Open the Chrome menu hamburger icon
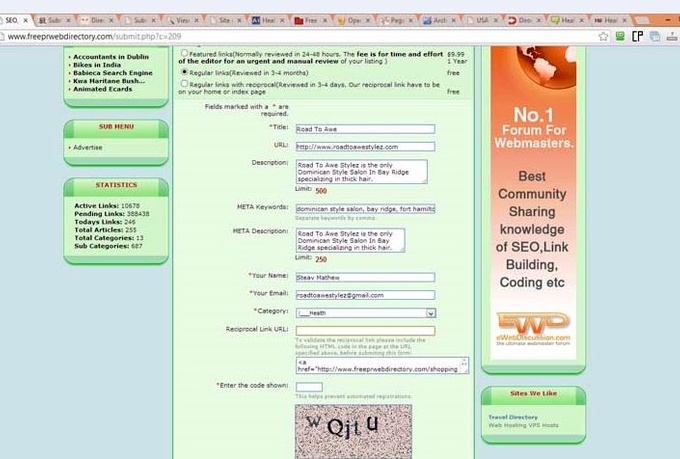 (670, 36)
